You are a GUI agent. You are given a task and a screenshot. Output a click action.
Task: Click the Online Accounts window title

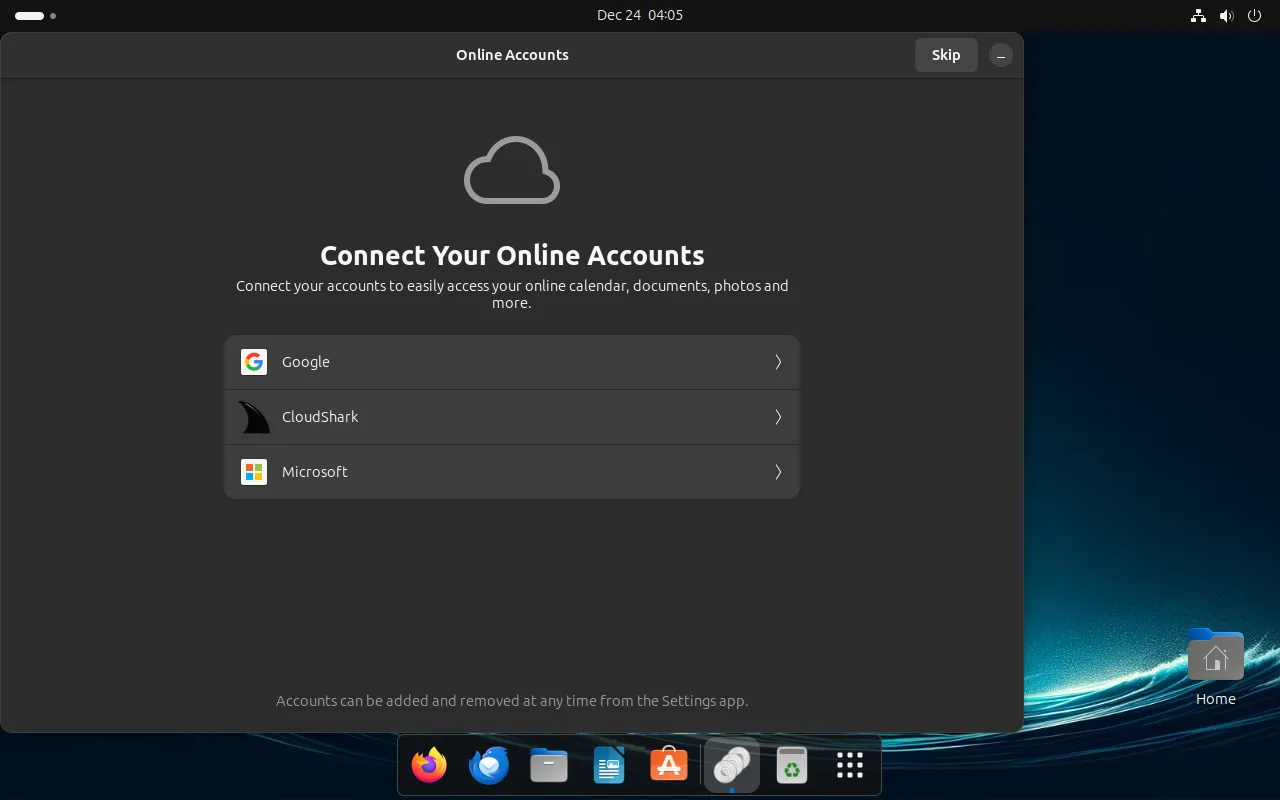tap(512, 55)
